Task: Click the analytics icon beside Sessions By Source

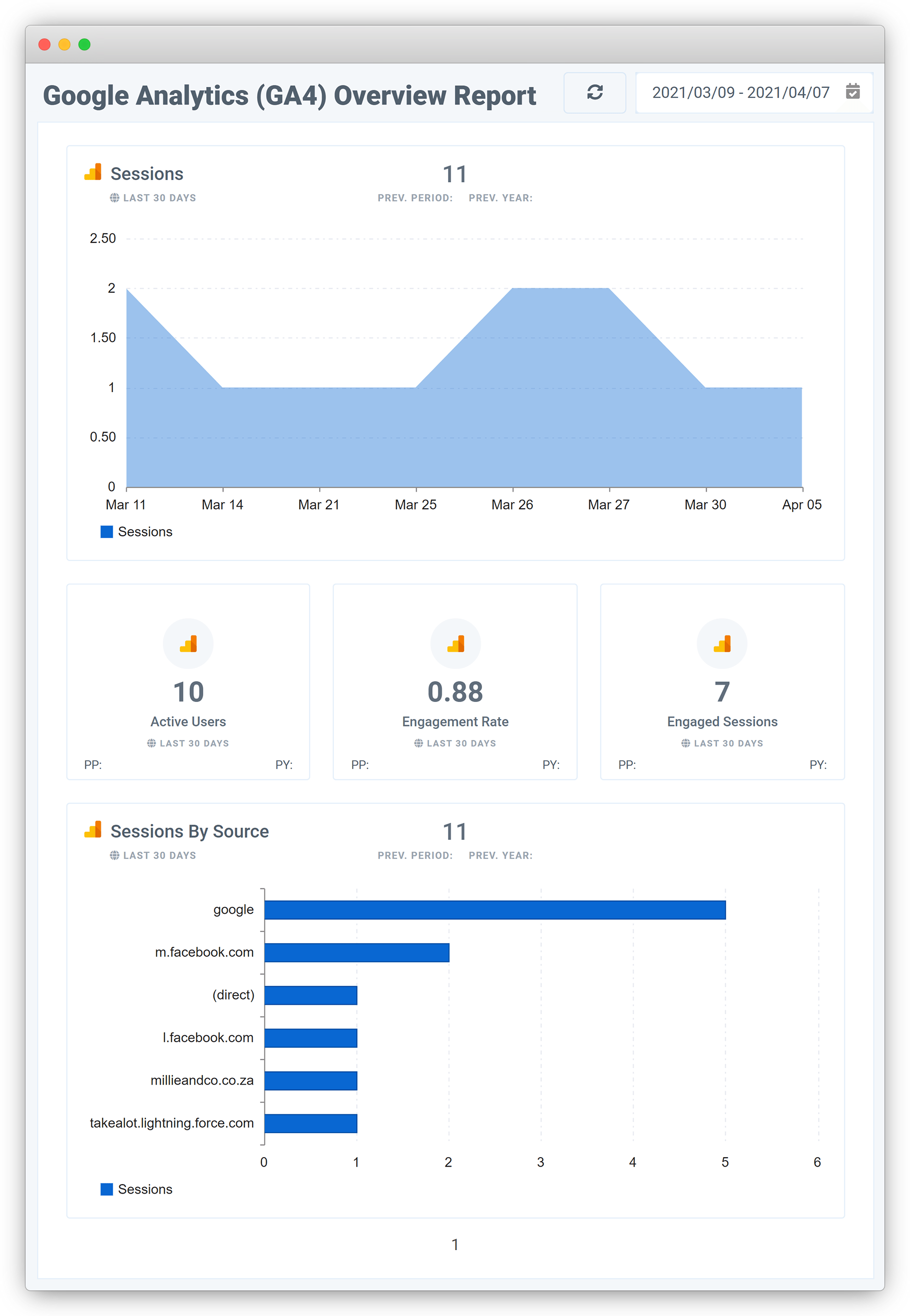Action: pyautogui.click(x=93, y=830)
